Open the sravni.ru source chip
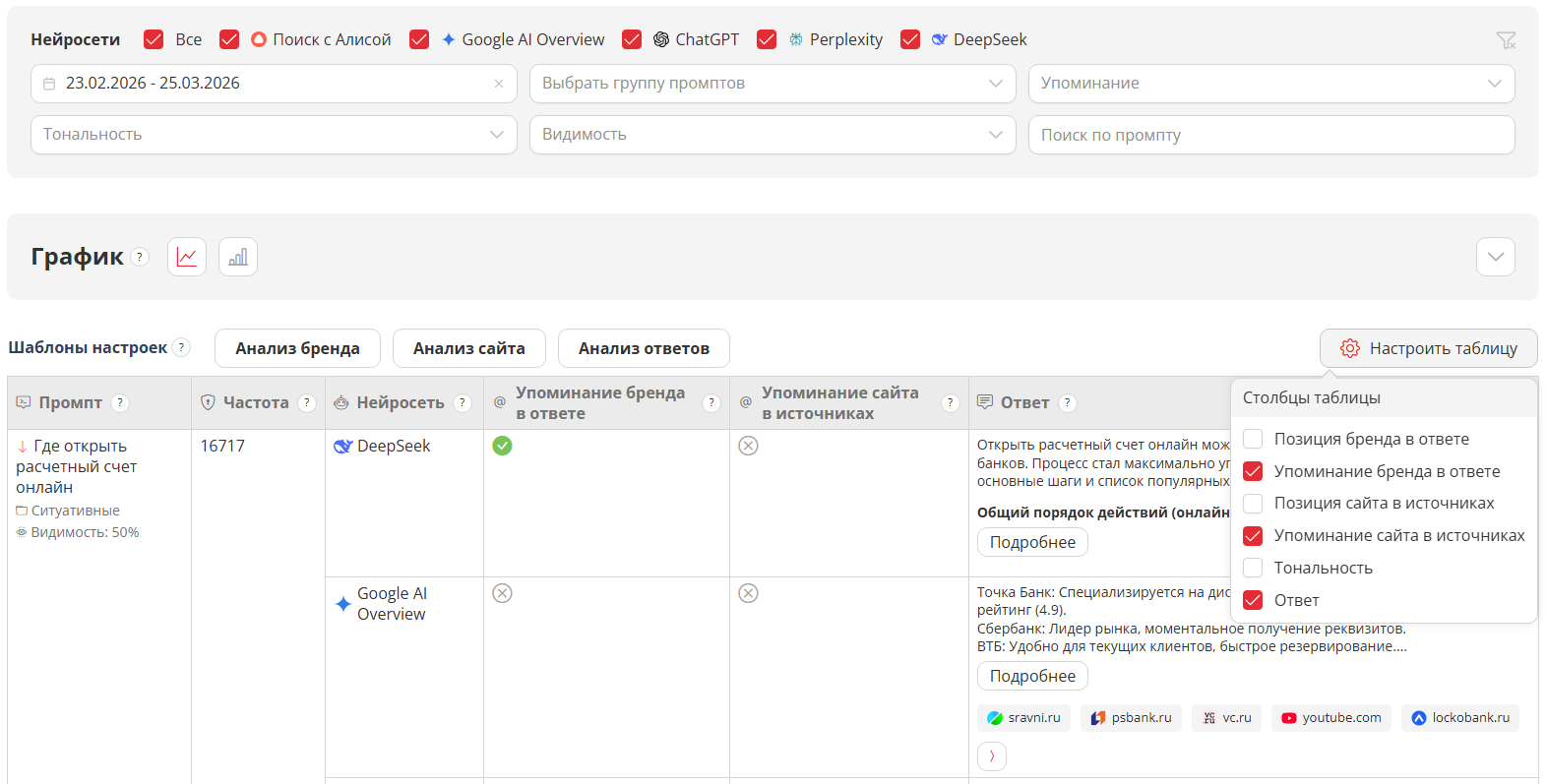1546x784 pixels. pyautogui.click(x=1023, y=718)
